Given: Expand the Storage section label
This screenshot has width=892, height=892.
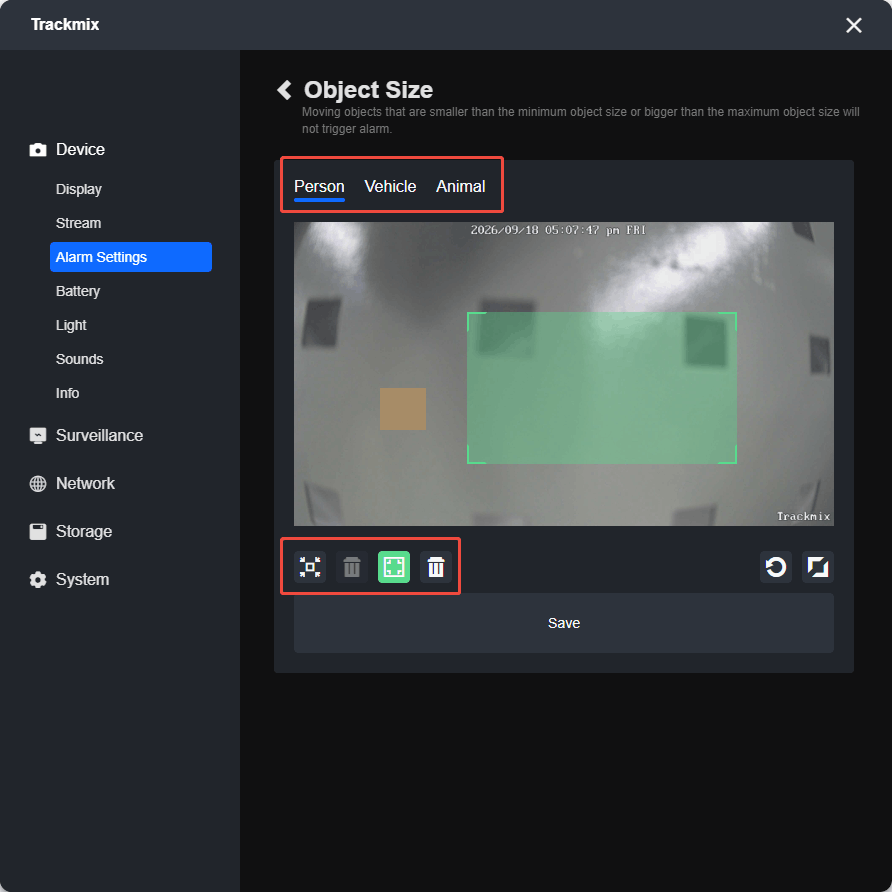Looking at the screenshot, I should pos(84,531).
